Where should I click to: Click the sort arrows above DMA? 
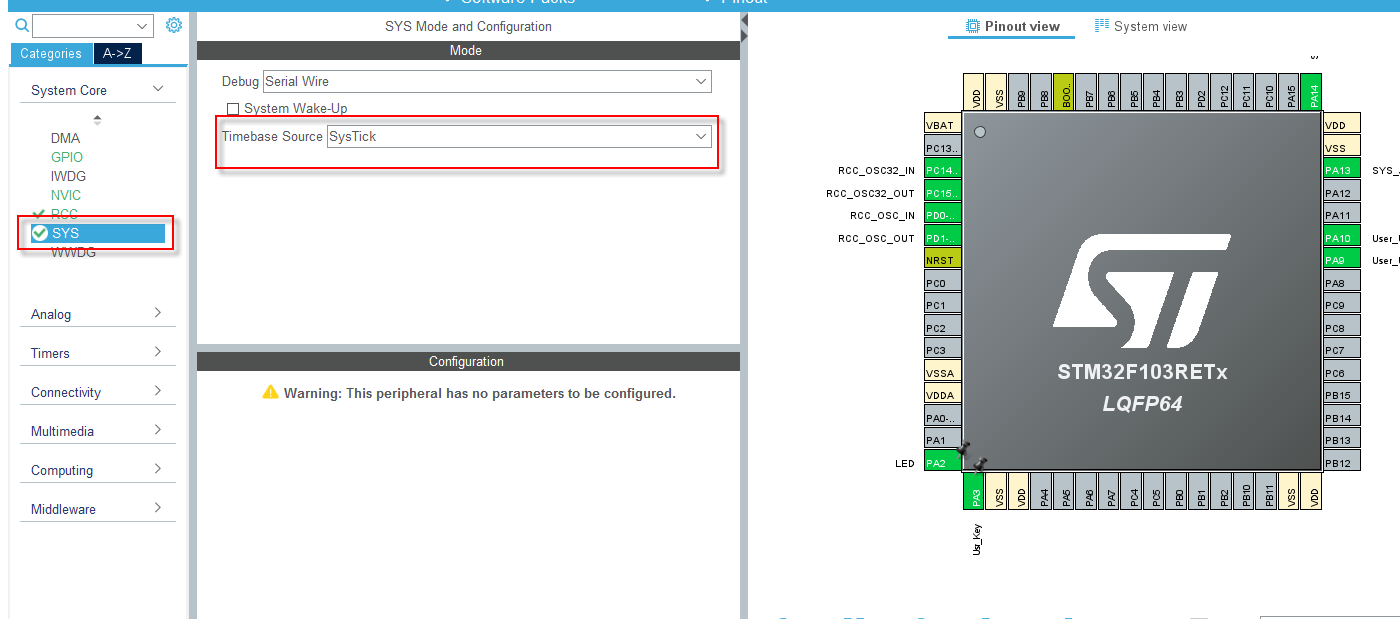[97, 120]
